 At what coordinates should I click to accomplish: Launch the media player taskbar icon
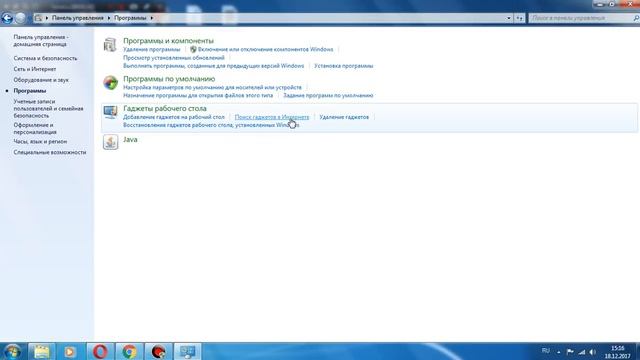[70, 351]
